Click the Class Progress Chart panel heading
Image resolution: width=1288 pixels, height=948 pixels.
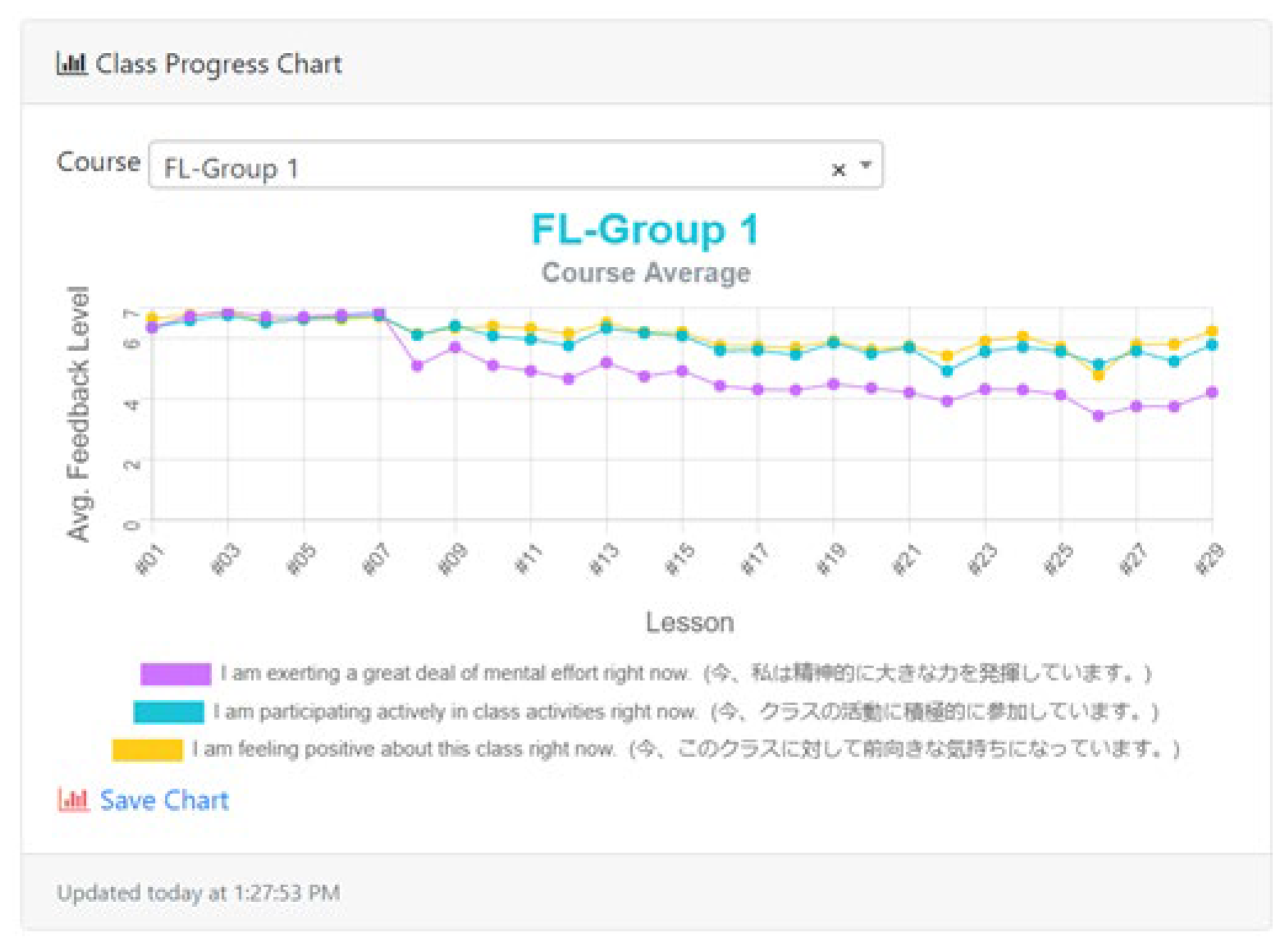coord(218,64)
